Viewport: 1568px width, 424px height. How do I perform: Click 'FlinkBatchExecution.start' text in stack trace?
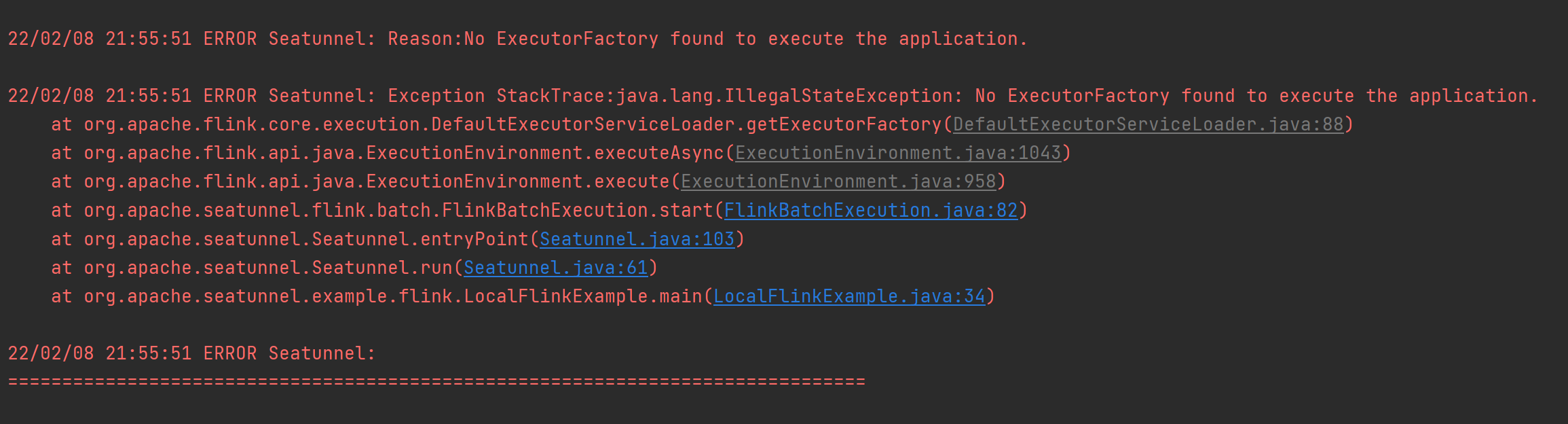[x=578, y=211]
